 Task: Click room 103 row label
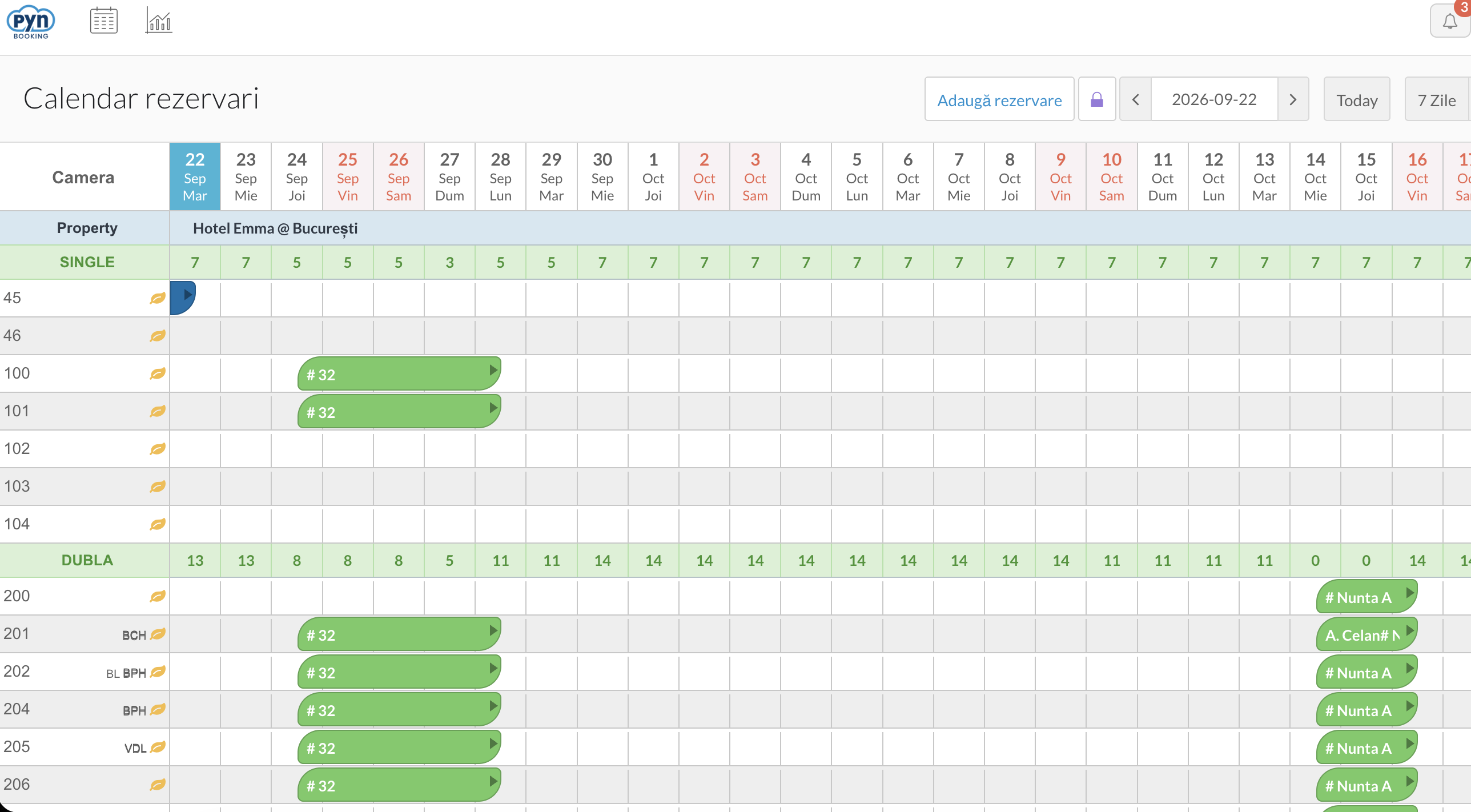pos(17,487)
